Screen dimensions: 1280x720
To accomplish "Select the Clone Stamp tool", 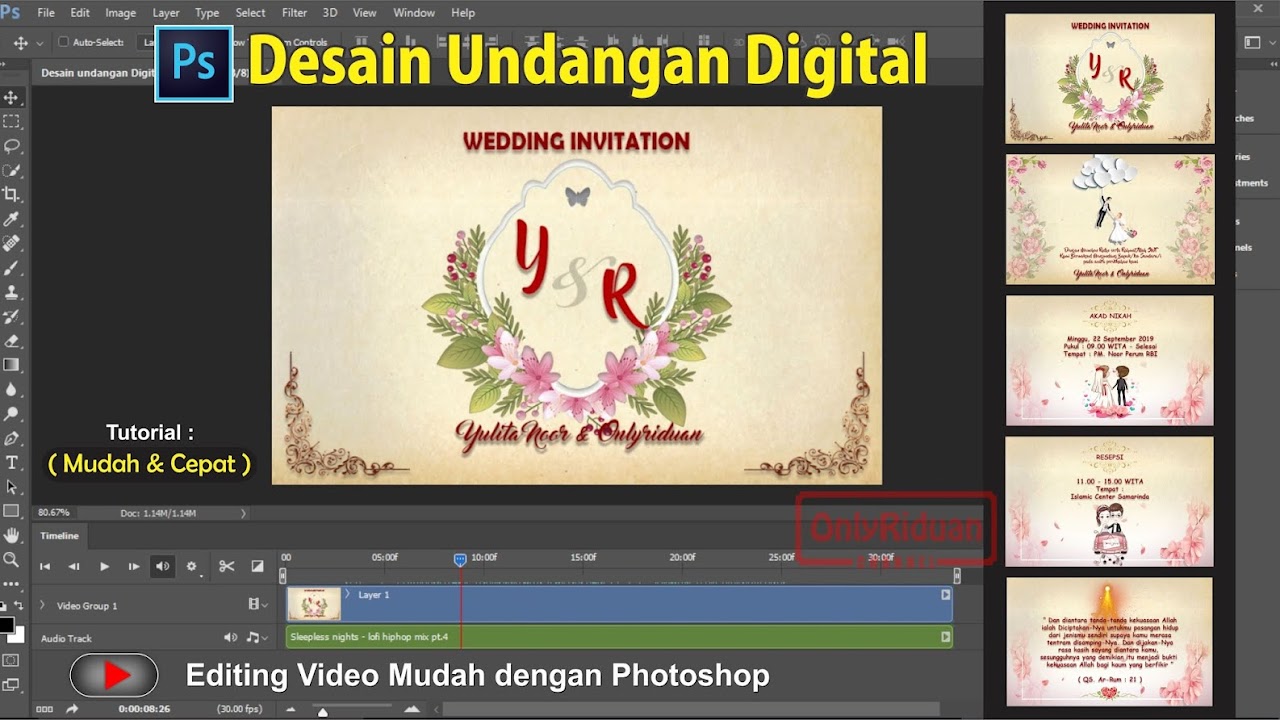I will click(12, 292).
